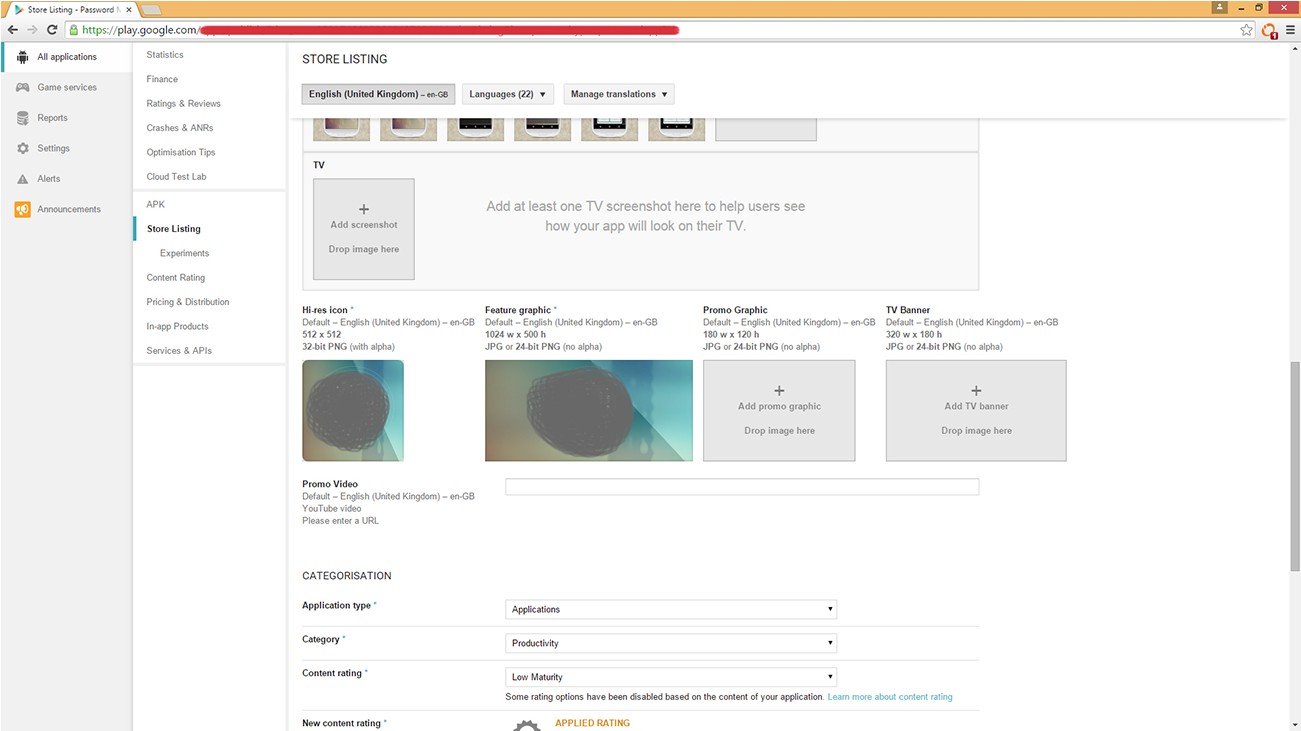Click the Alerts warning triangle icon
The width and height of the screenshot is (1301, 731).
pos(22,179)
